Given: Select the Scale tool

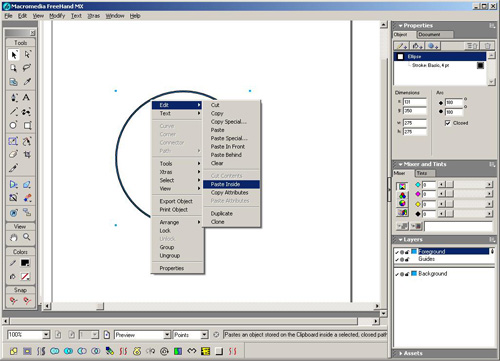Looking at the screenshot, I should [x=13, y=141].
